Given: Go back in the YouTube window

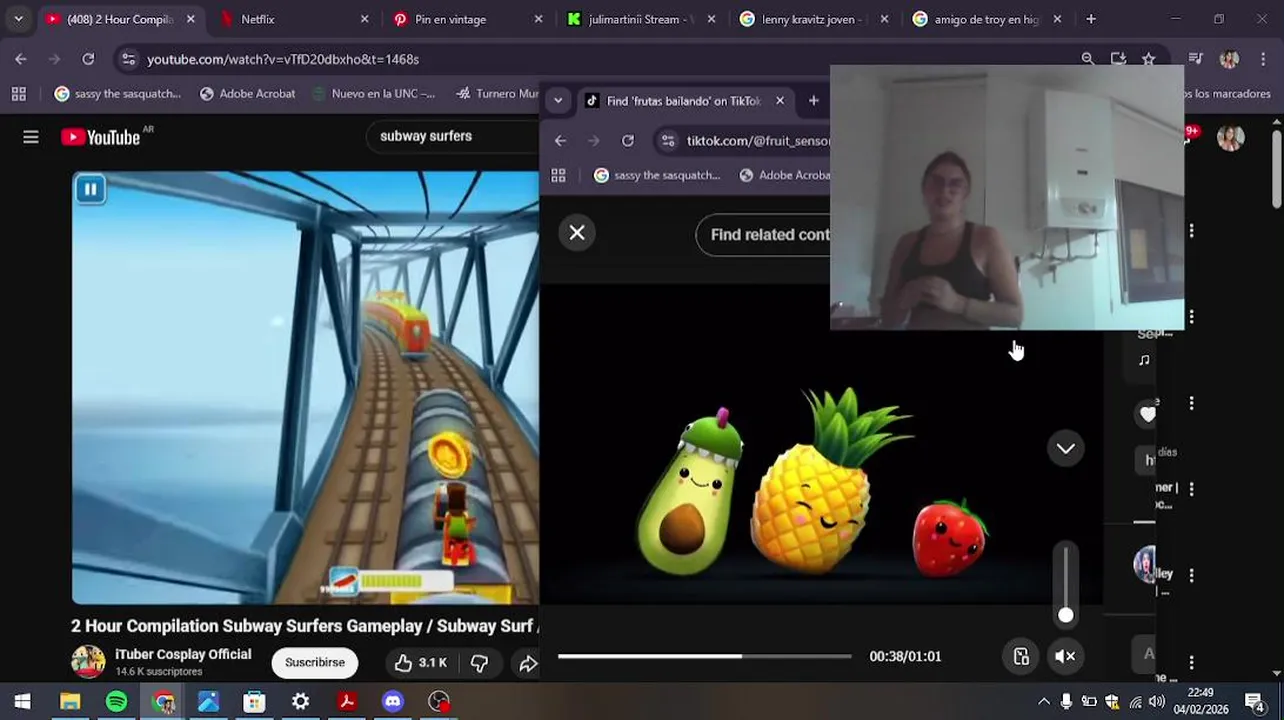Looking at the screenshot, I should click(21, 59).
